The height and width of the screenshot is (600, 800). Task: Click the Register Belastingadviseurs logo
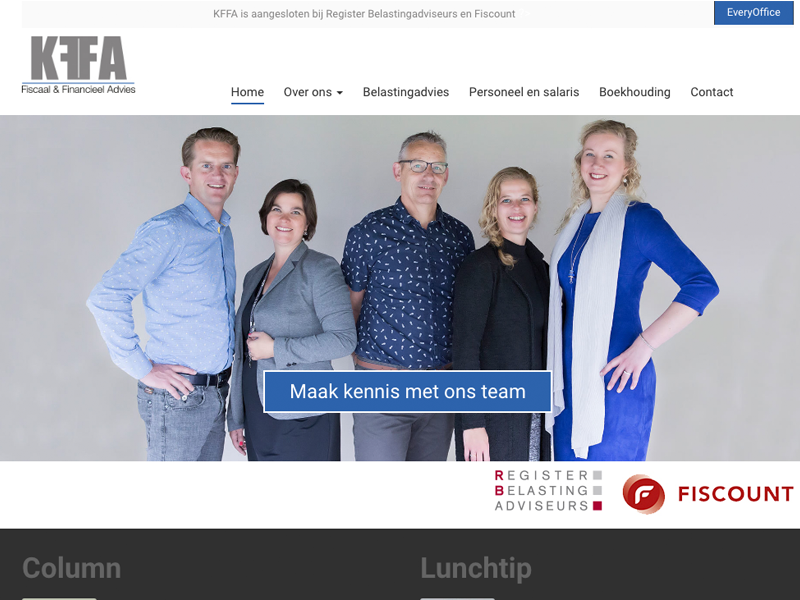pyautogui.click(x=548, y=491)
